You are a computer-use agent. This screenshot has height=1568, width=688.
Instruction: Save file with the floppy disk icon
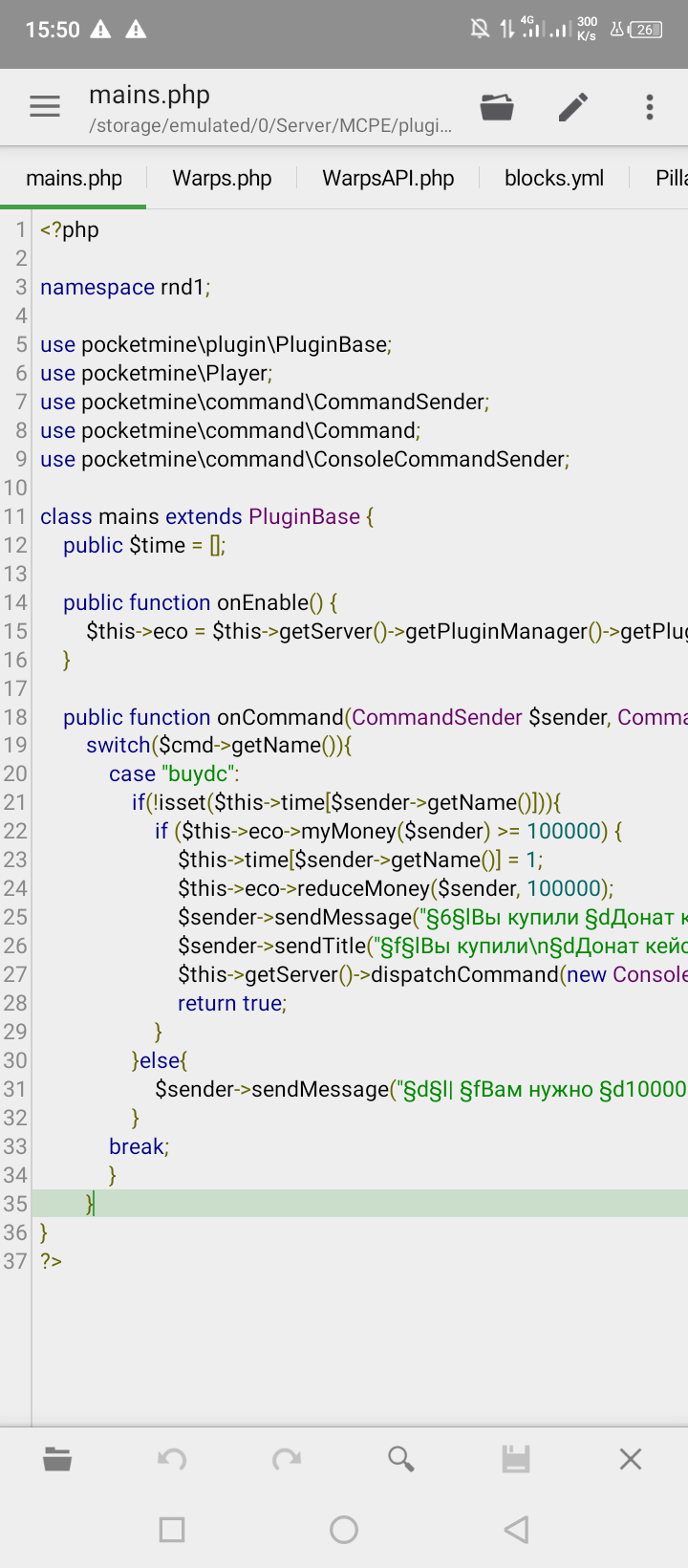516,1459
